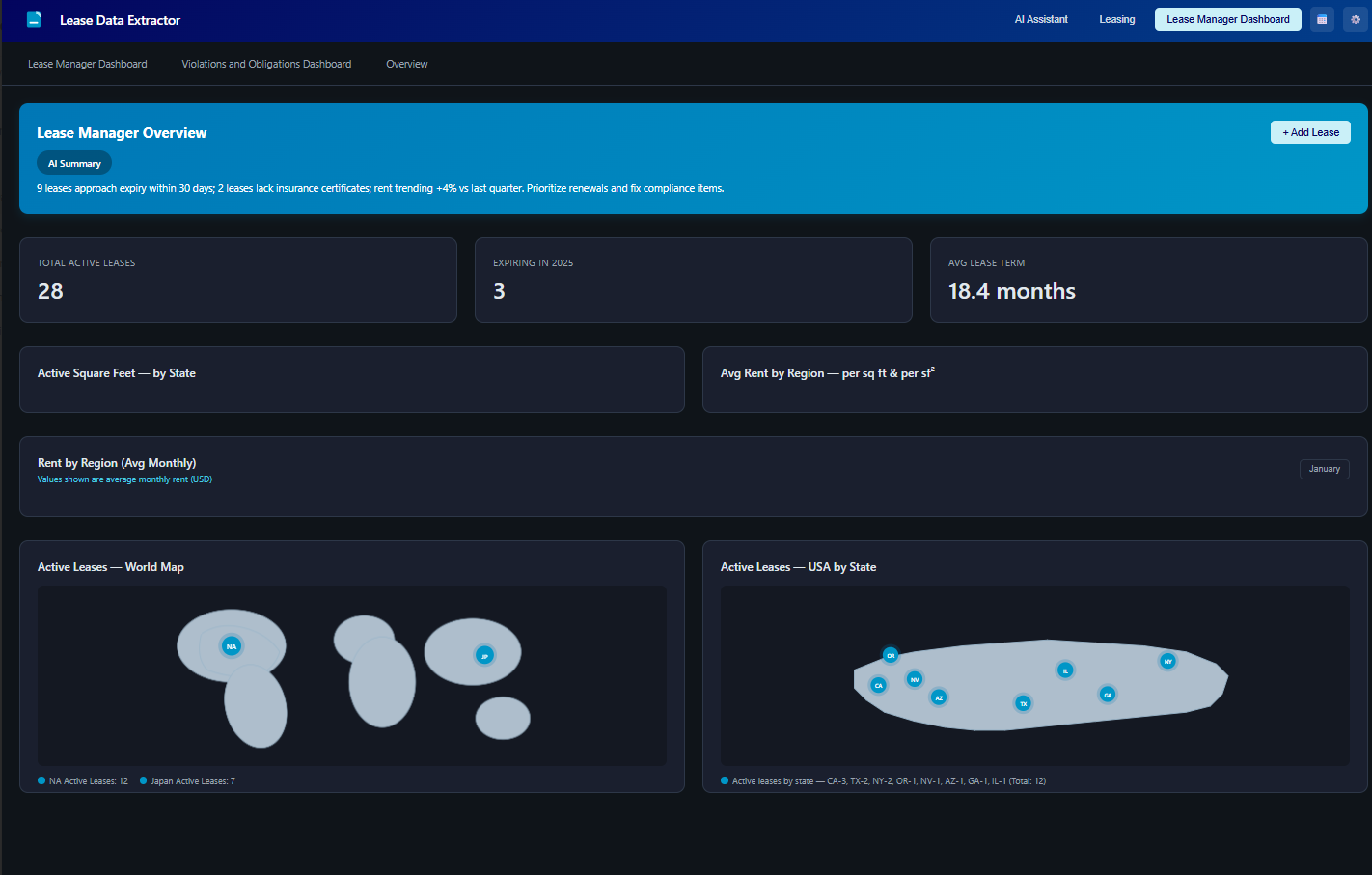
Task: Click the AI Summary pill button
Action: (74, 163)
